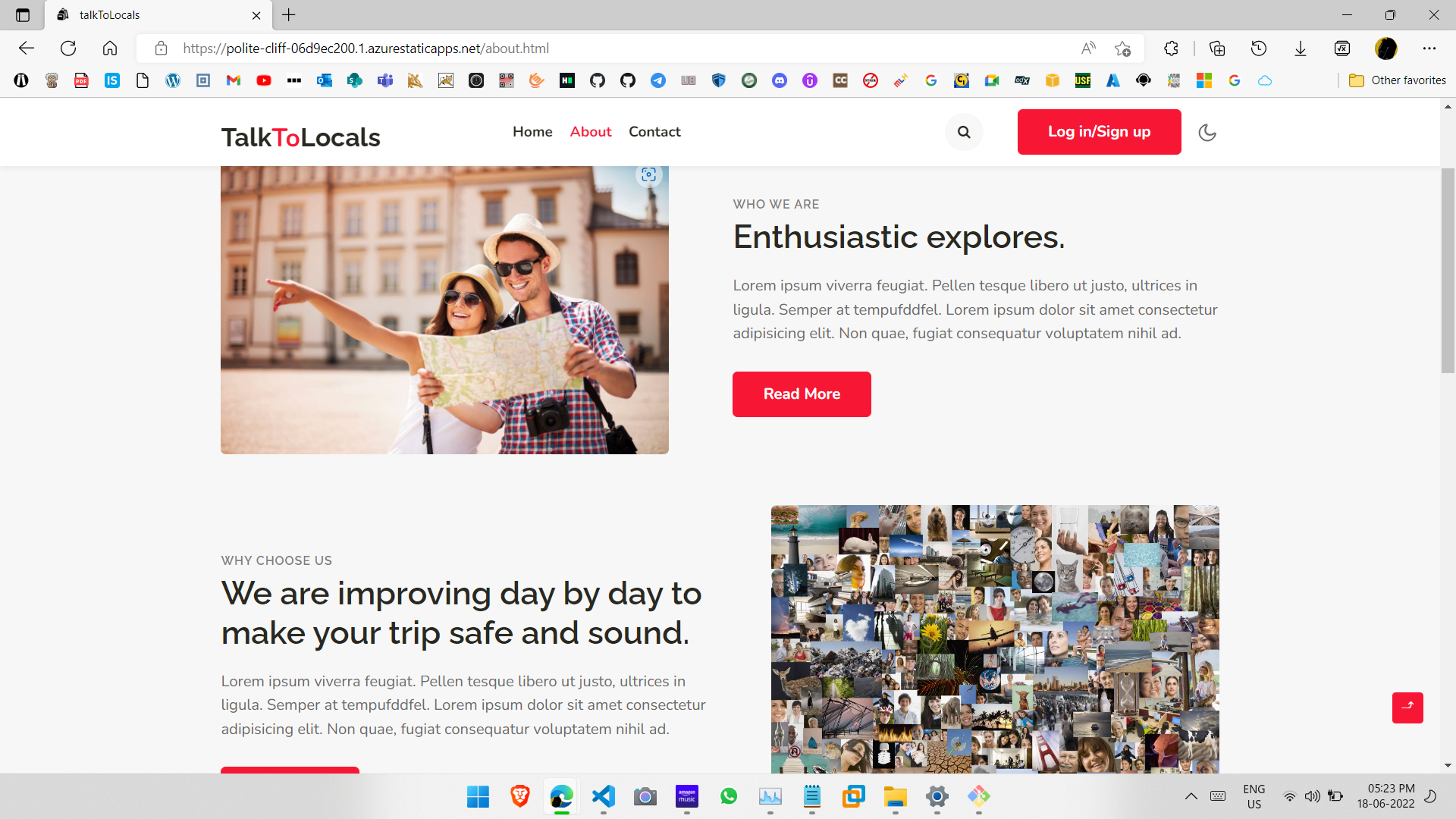The height and width of the screenshot is (819, 1456).
Task: Open the browser downloads icon
Action: click(x=1301, y=49)
